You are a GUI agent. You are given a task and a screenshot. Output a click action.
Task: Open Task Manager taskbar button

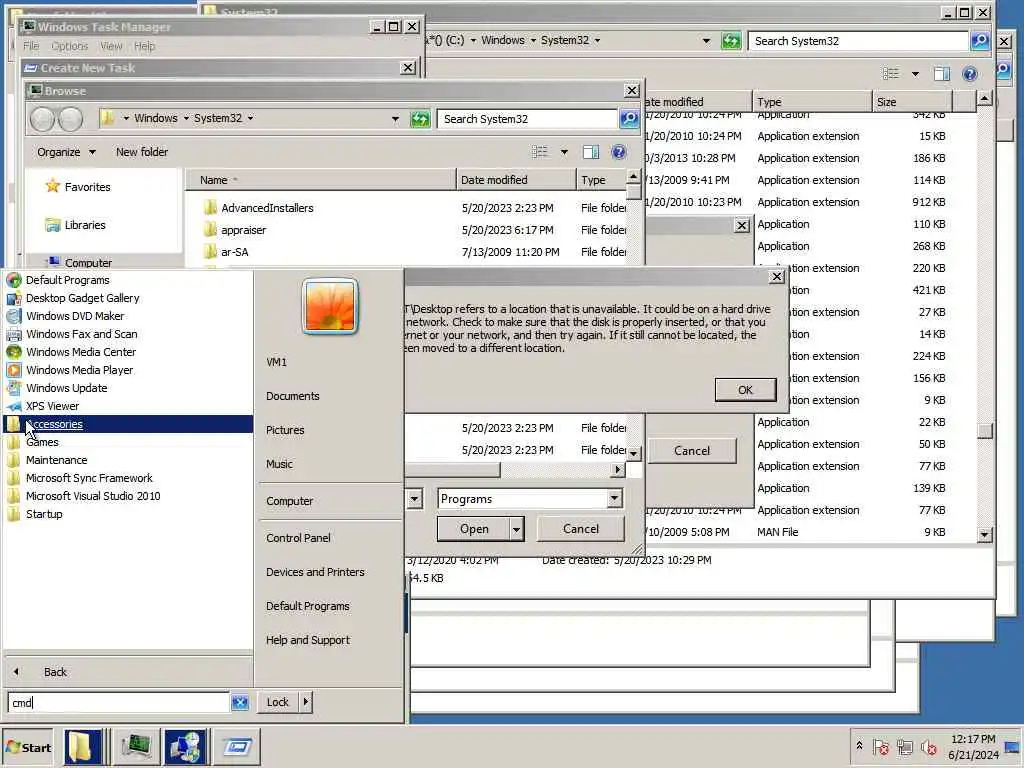tap(136, 747)
